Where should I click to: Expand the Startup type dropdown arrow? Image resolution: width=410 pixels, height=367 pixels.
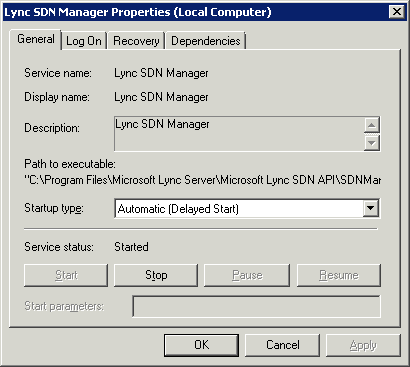pyautogui.click(x=370, y=209)
